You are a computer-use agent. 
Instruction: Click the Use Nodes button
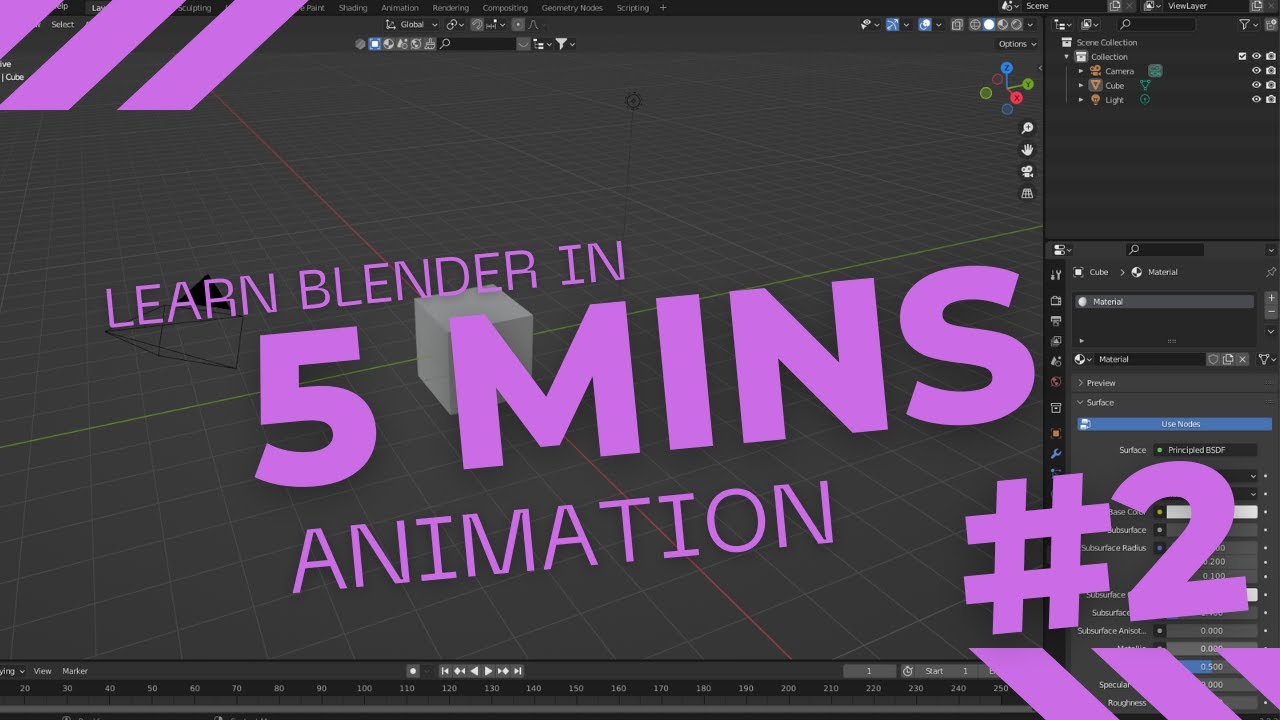(1175, 424)
